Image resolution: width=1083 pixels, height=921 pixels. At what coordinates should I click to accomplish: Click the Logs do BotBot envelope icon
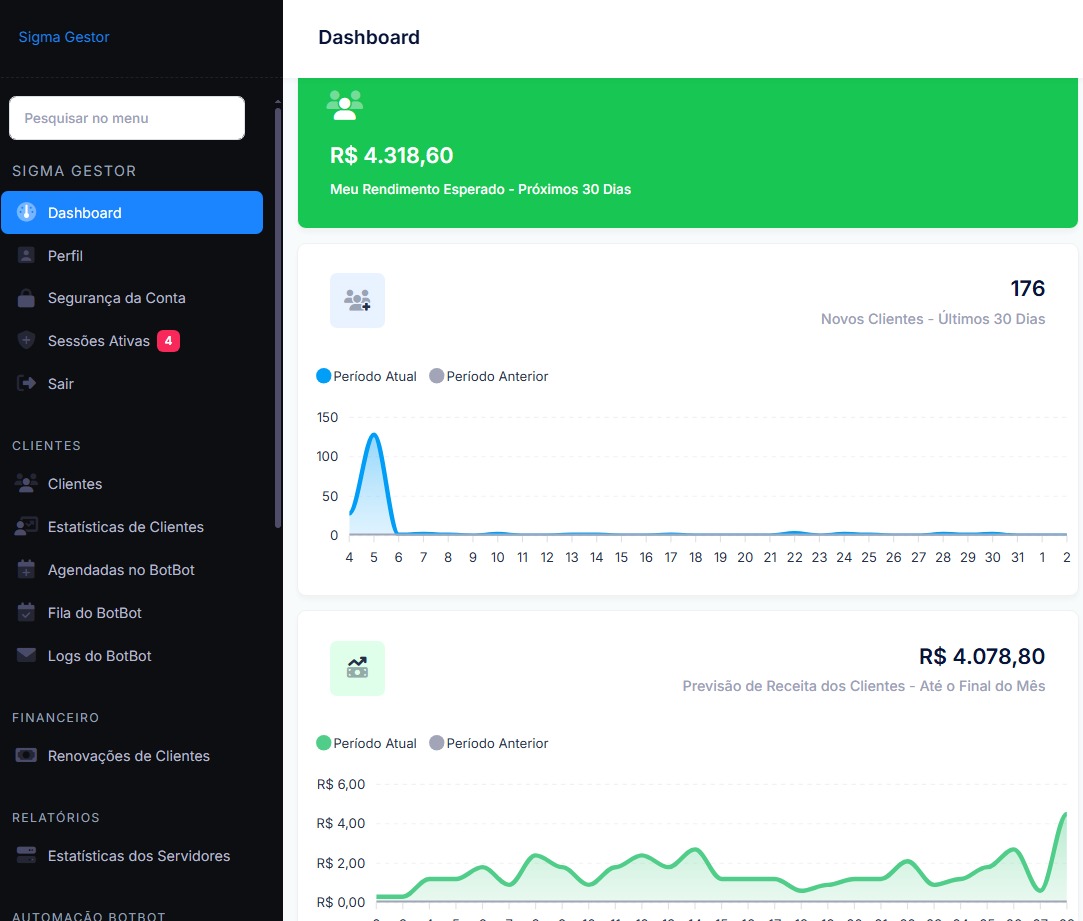coord(27,656)
